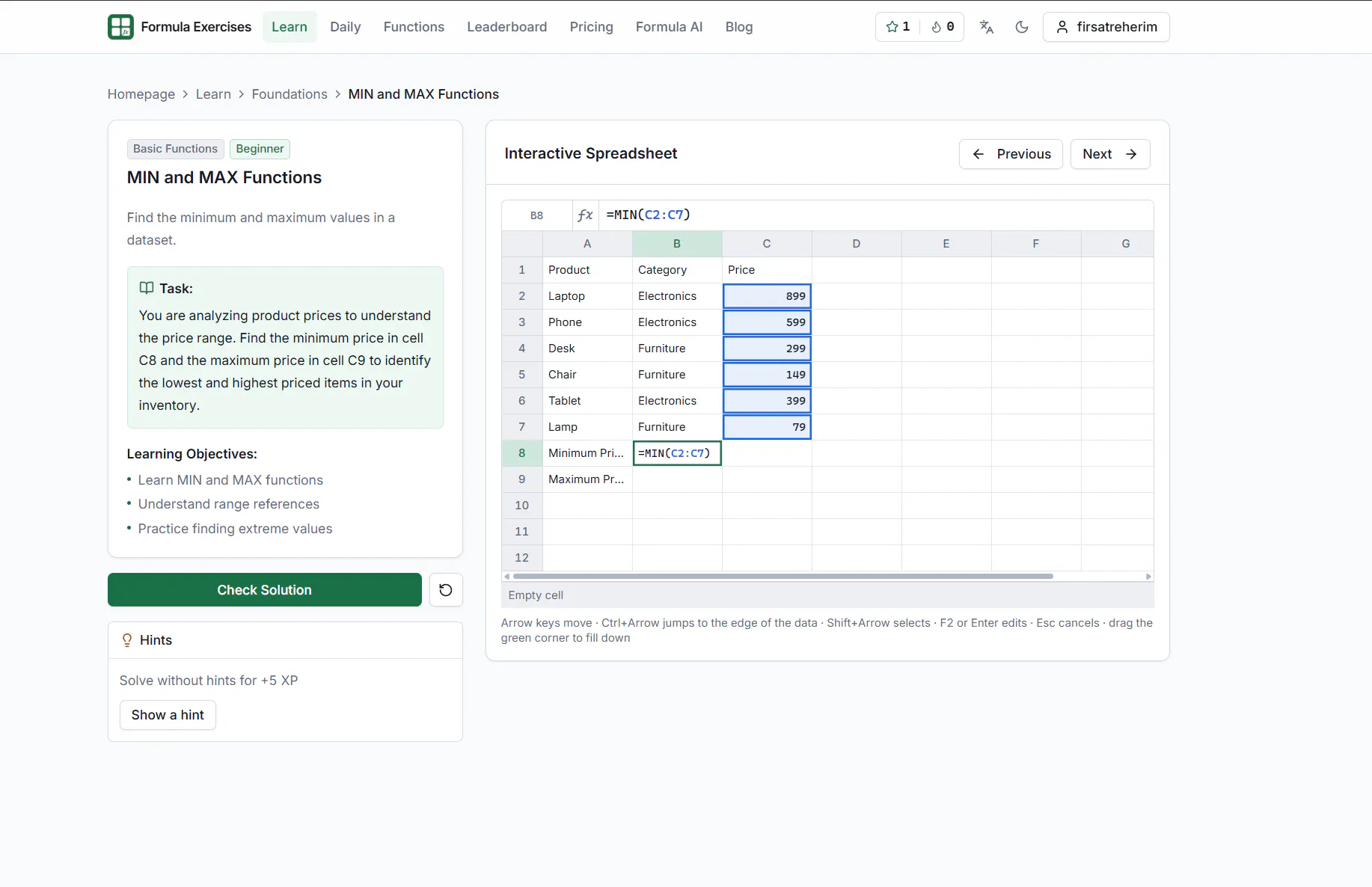Open the language translation menu

[987, 27]
